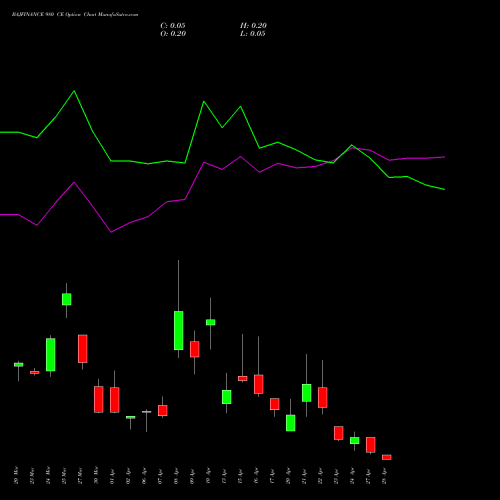Select the low value 'L: 0.05'
Image resolution: width=500 pixels, height=500 pixels.
[253, 34]
